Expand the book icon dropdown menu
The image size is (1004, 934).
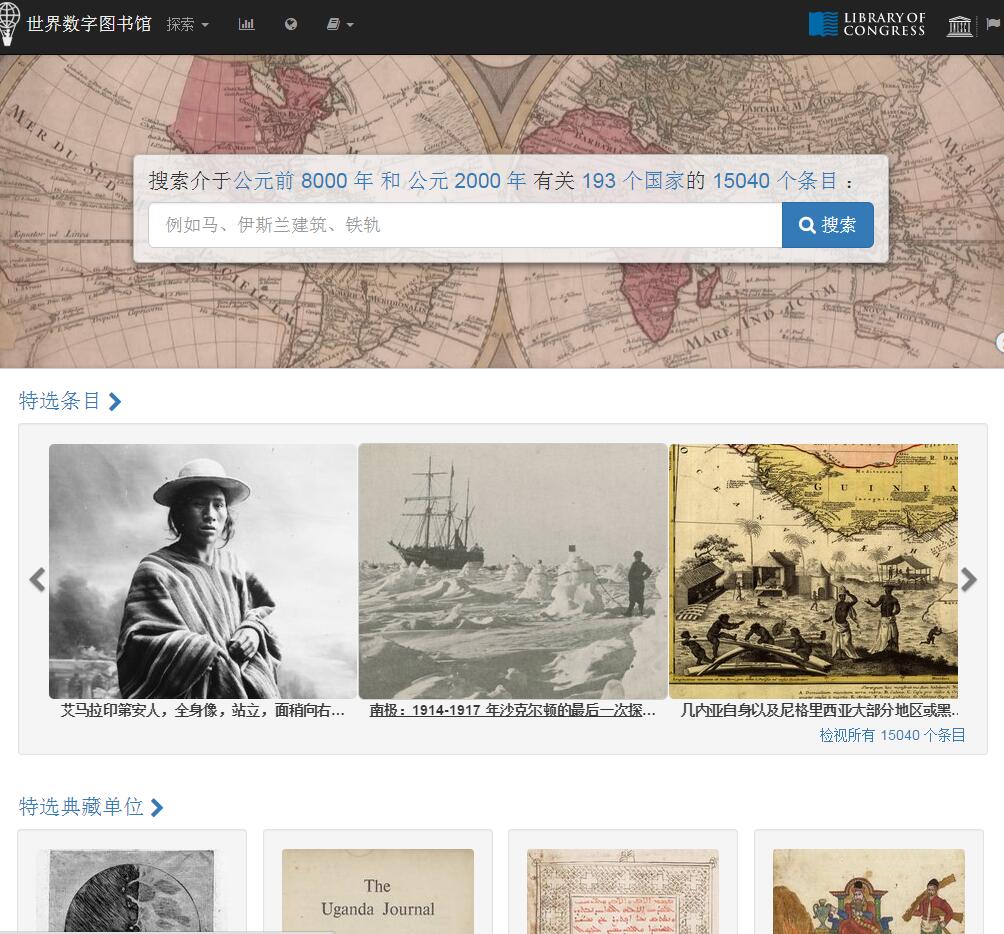340,24
